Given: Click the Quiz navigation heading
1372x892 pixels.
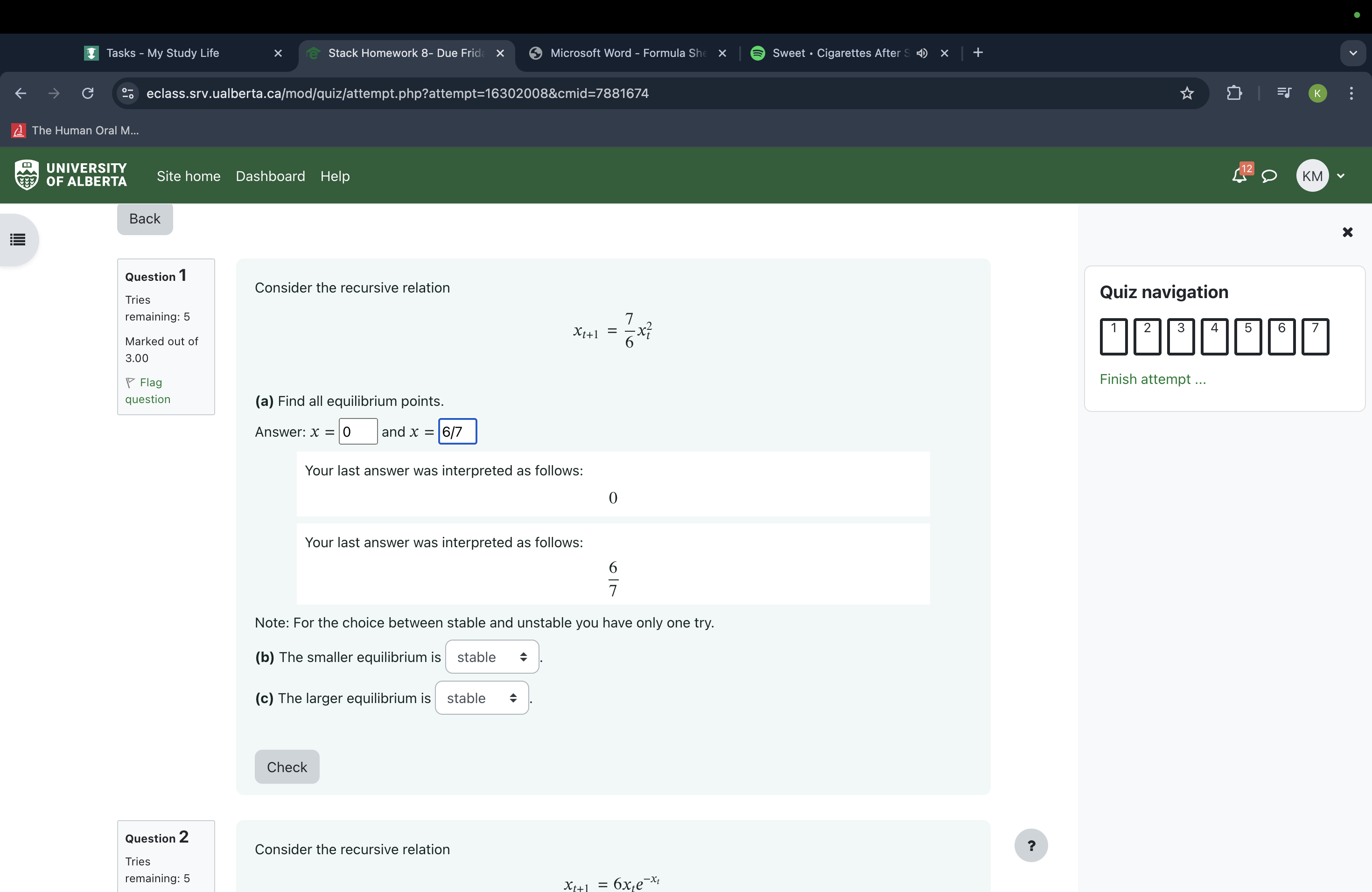Looking at the screenshot, I should (x=1163, y=292).
